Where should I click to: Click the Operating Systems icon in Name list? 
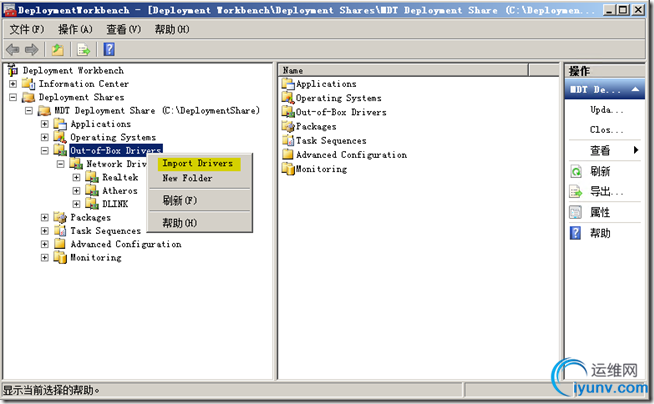pos(288,98)
